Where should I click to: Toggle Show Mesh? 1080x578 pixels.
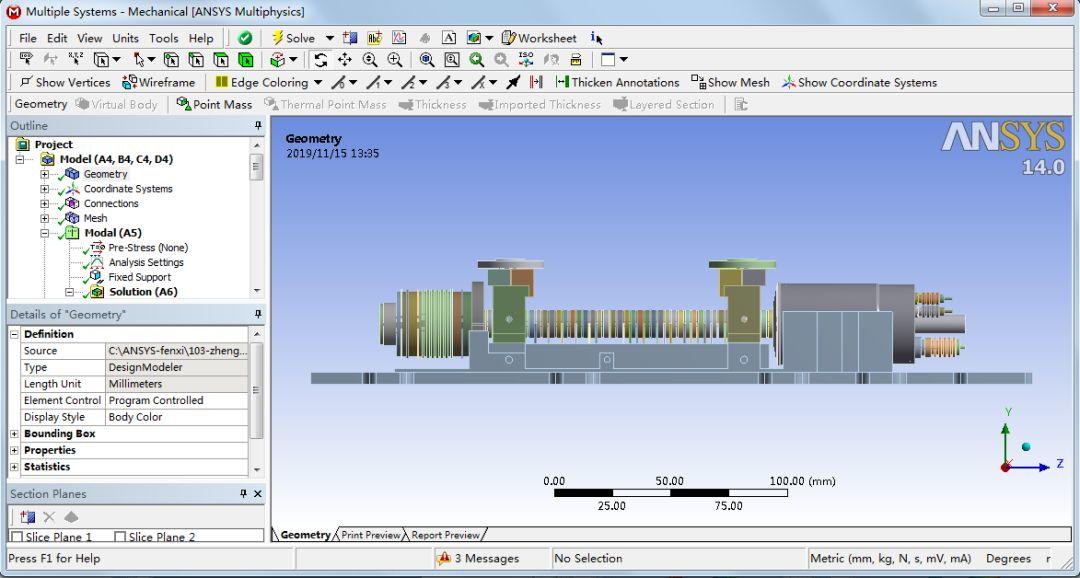tap(730, 82)
